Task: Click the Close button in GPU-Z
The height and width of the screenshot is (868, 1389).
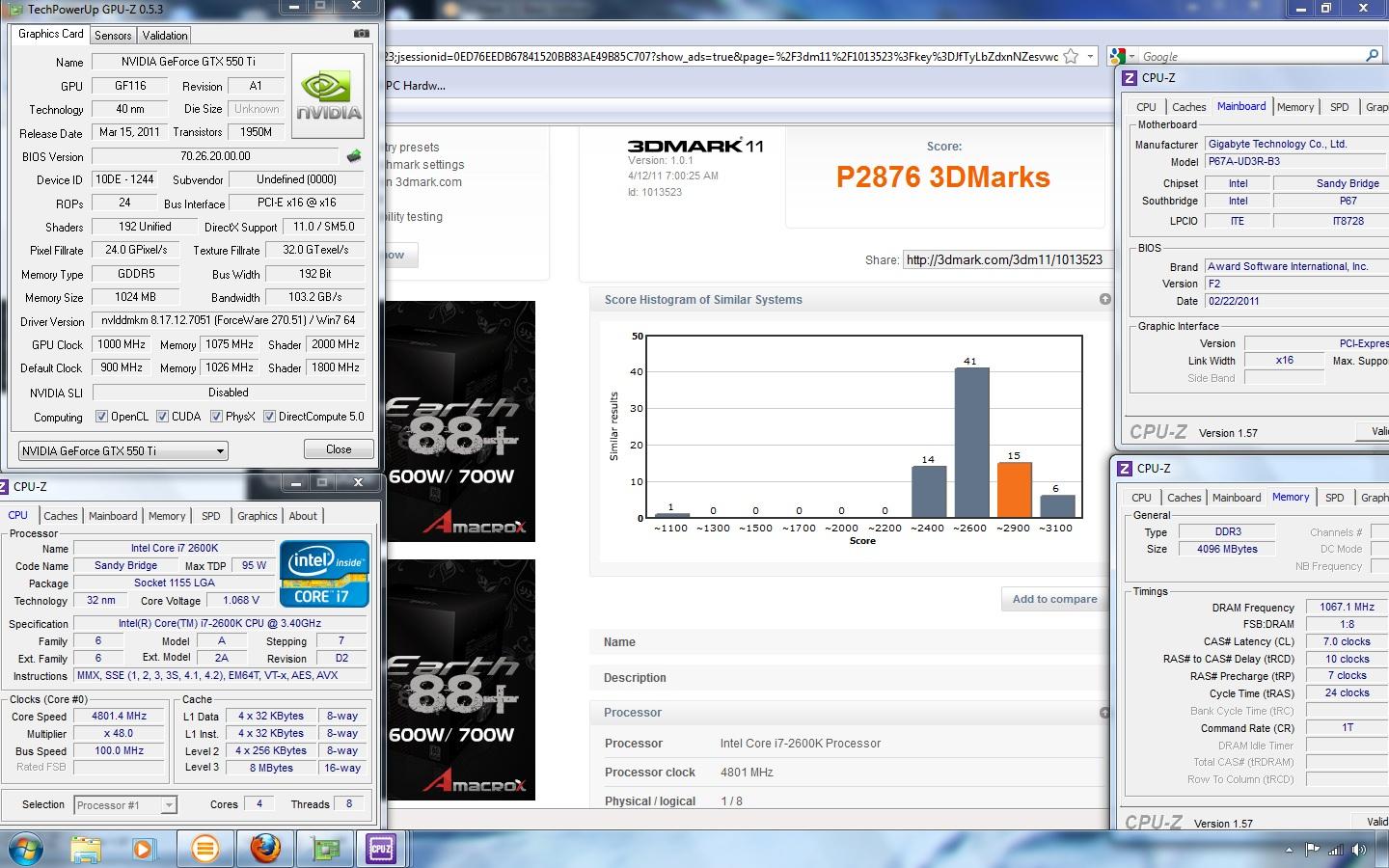Action: [339, 449]
